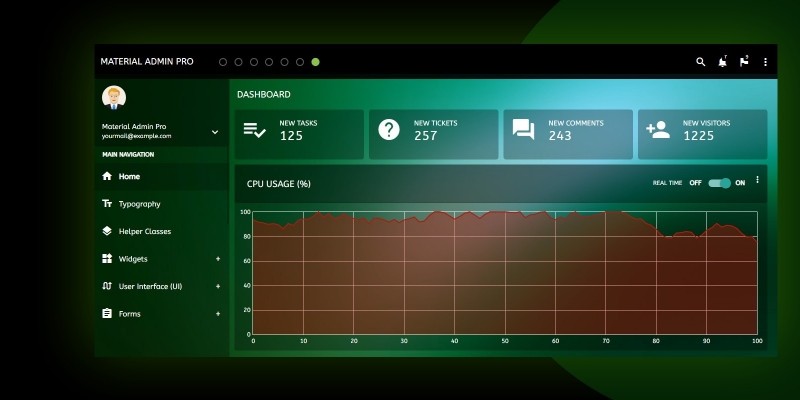800x400 pixels.
Task: Click the user avatar picture
Action: click(114, 97)
